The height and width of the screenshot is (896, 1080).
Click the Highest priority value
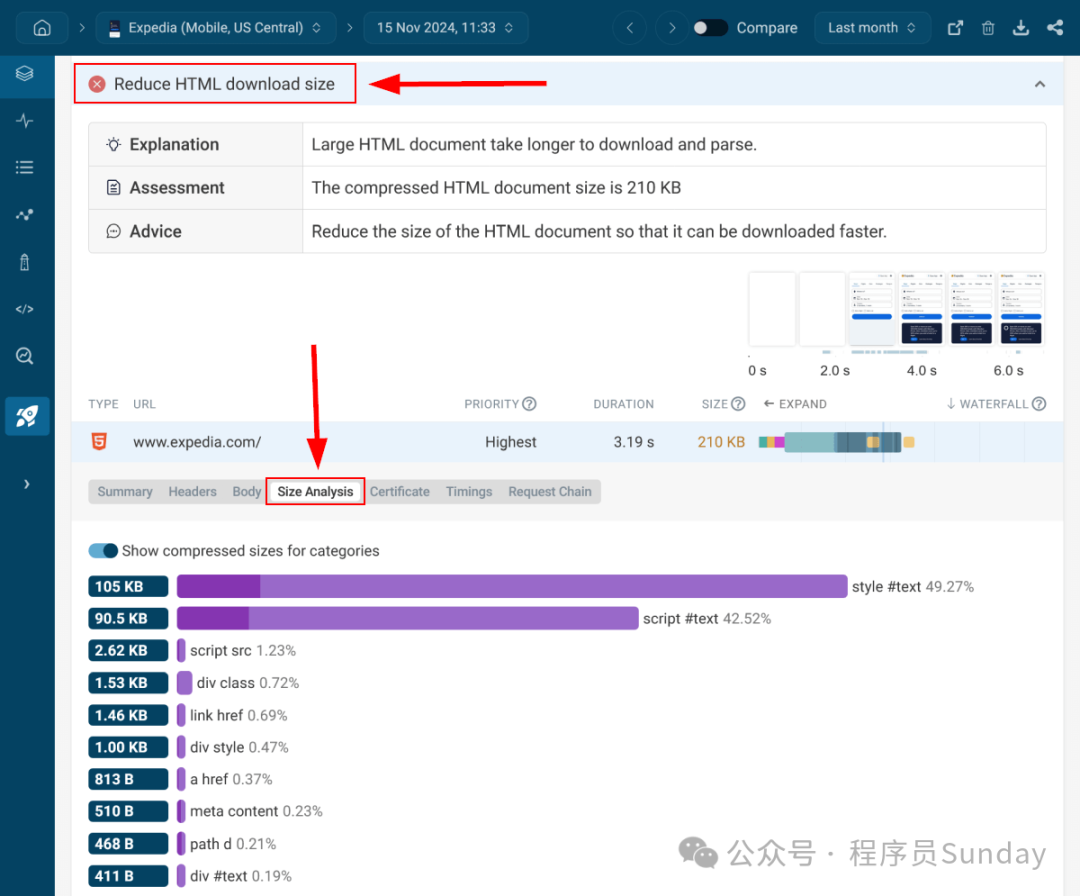point(510,442)
